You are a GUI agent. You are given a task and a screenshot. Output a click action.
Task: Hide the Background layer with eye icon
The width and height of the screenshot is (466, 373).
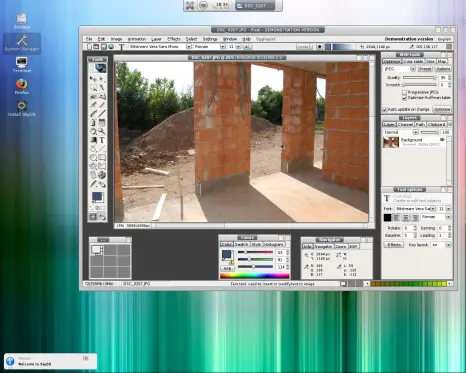coord(442,140)
